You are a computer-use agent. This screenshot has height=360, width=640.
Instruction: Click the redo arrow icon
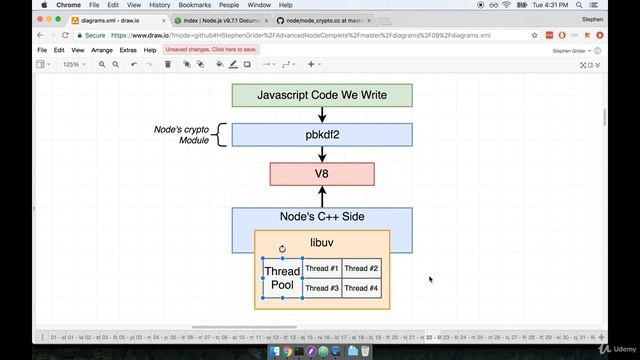149,64
